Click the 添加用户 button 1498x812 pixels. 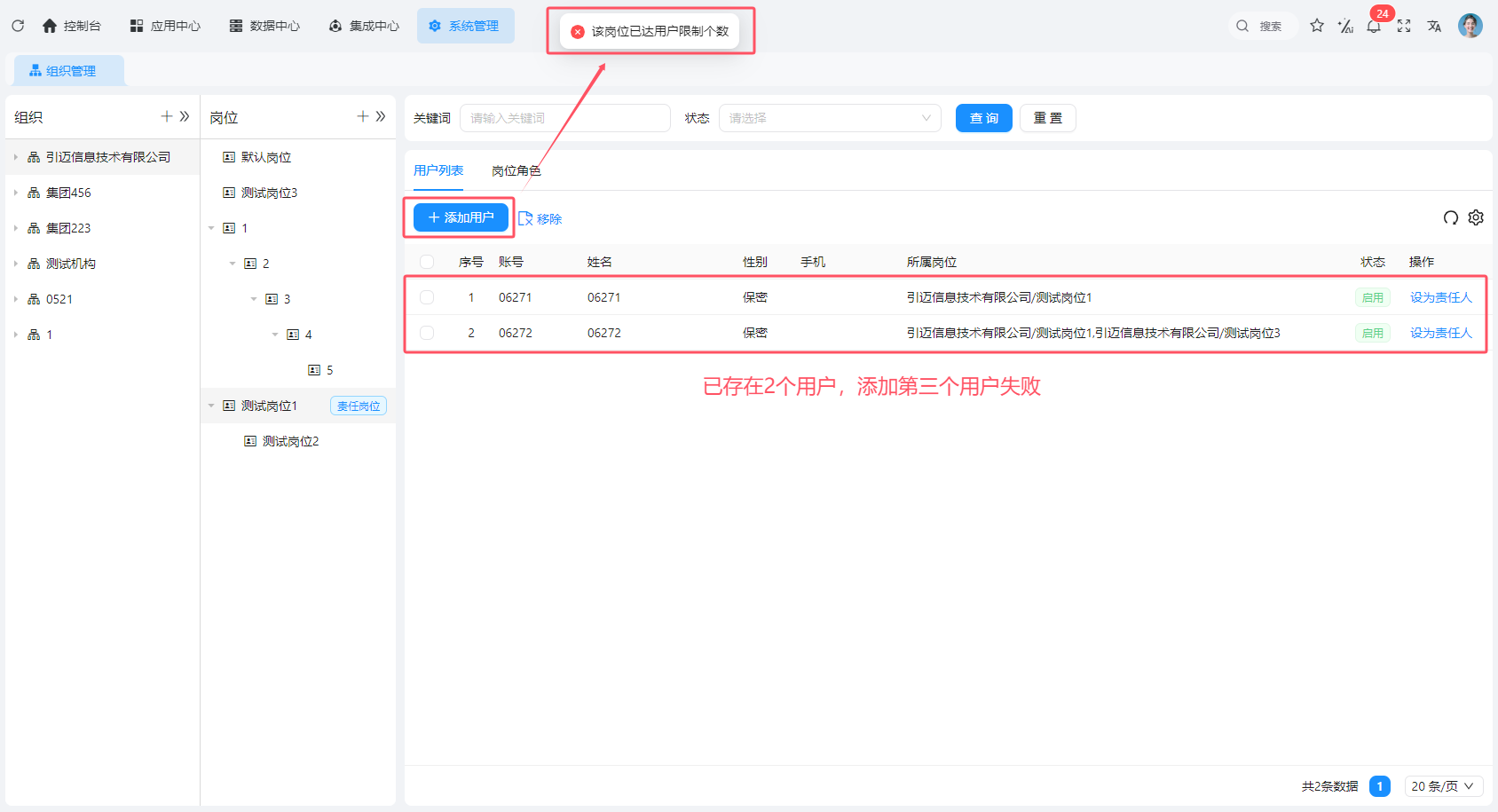(x=461, y=217)
